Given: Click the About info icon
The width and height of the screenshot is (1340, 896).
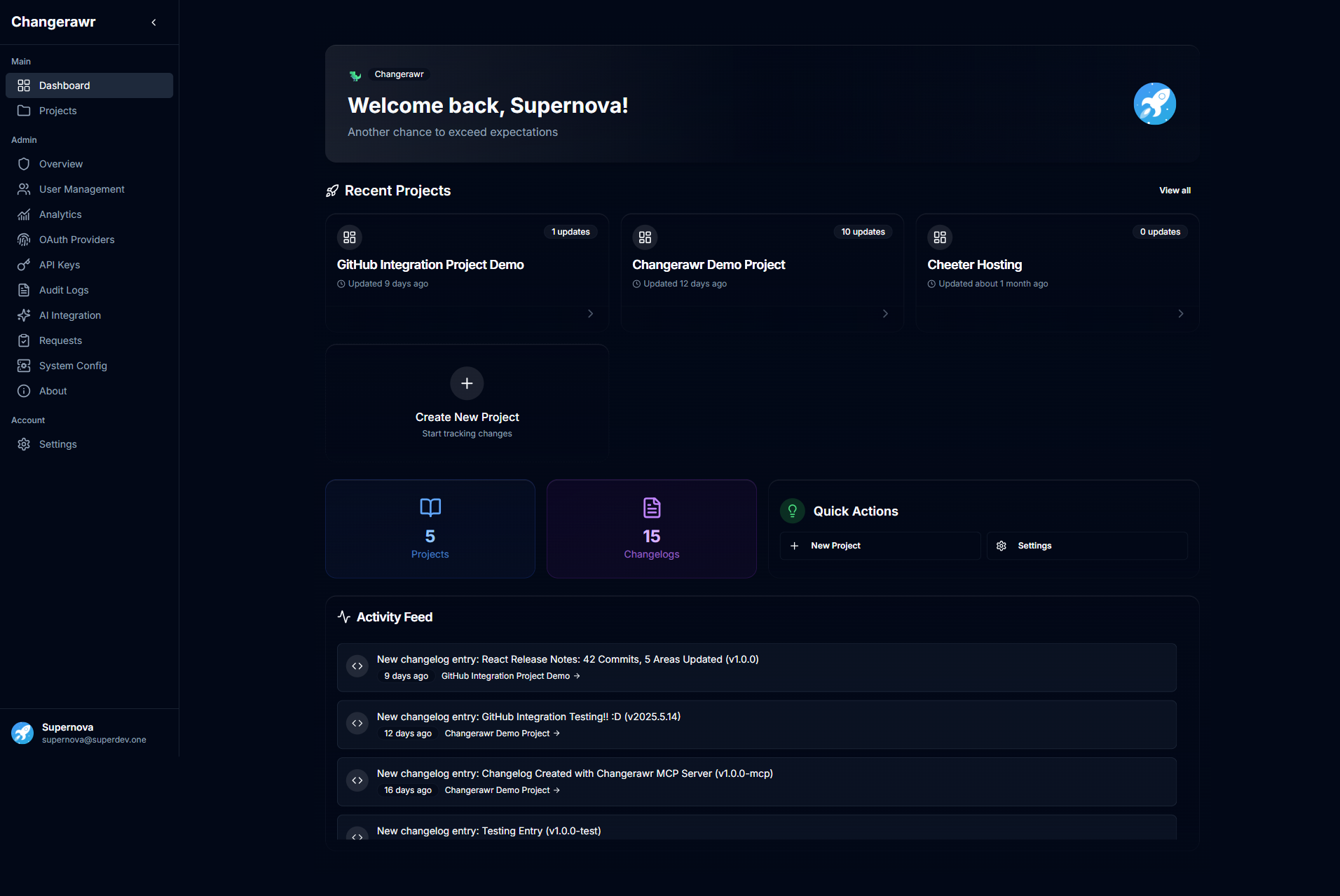Looking at the screenshot, I should (24, 391).
